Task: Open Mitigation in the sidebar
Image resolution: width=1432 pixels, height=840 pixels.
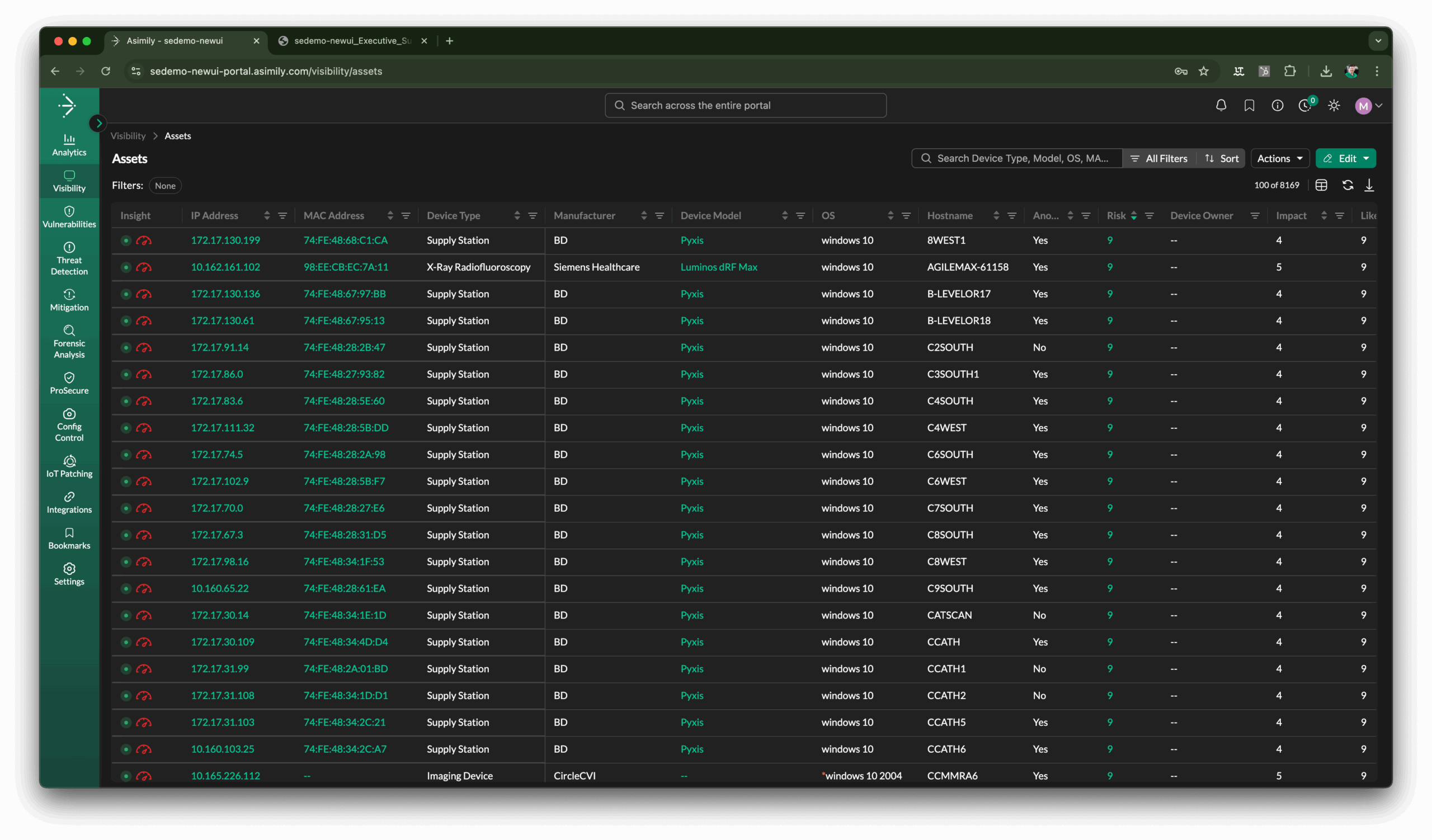Action: tap(69, 300)
